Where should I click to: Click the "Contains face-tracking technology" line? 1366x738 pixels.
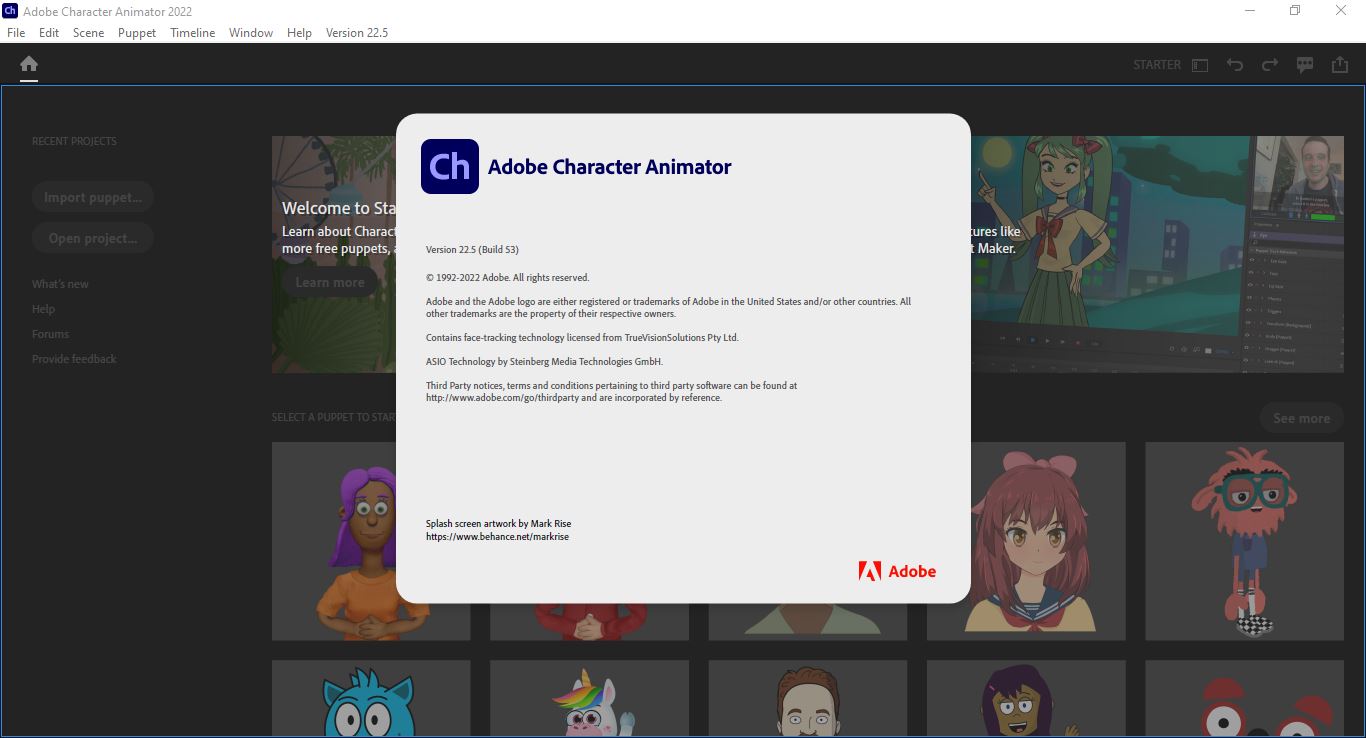point(582,338)
